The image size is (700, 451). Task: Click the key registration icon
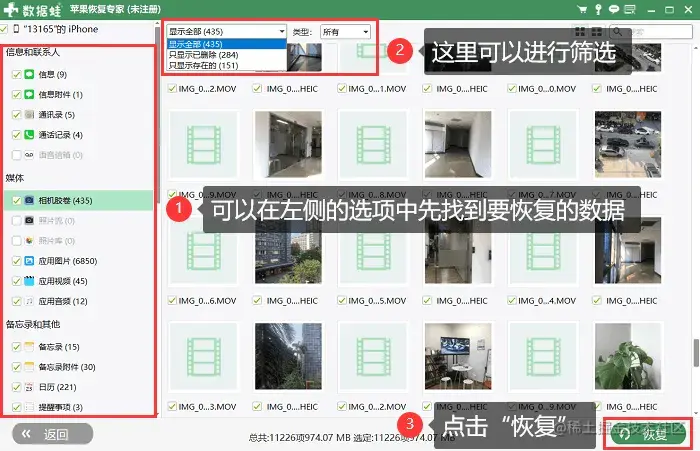(x=598, y=9)
